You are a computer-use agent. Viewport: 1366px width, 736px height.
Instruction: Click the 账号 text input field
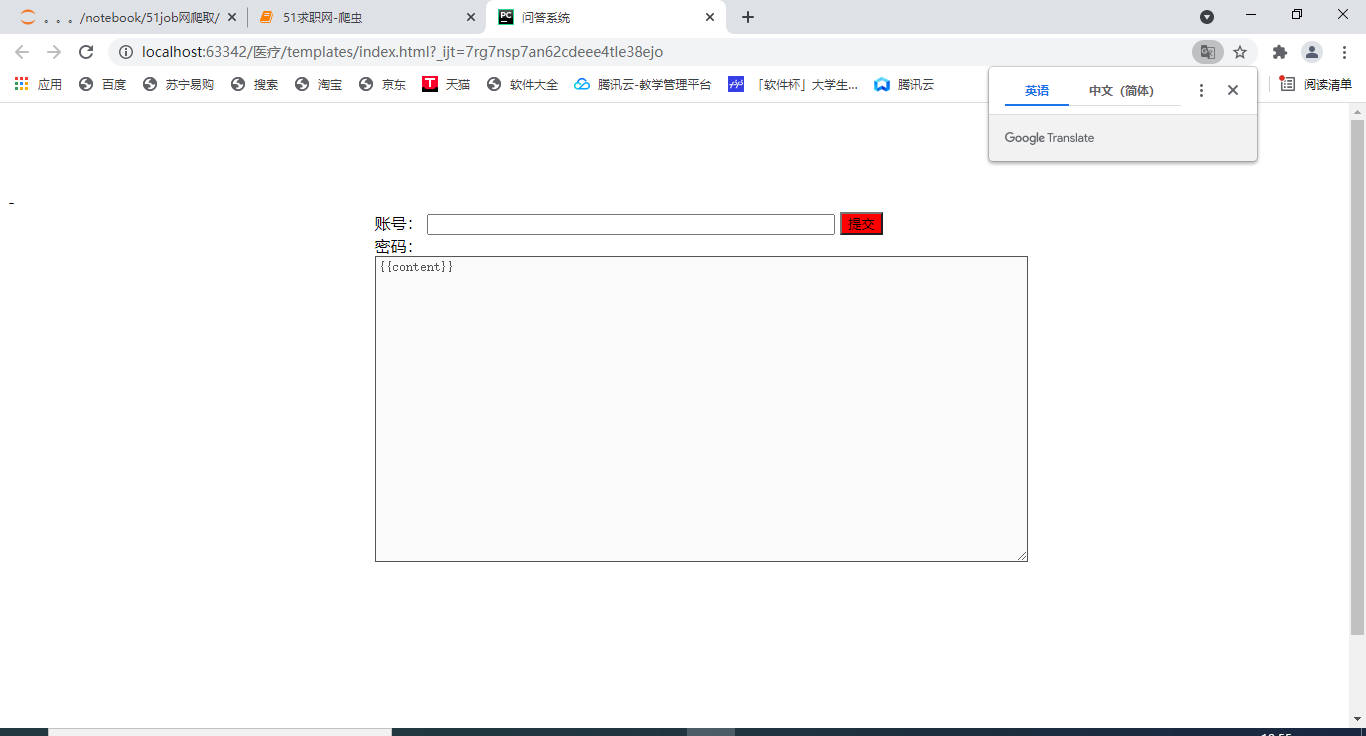coord(631,225)
